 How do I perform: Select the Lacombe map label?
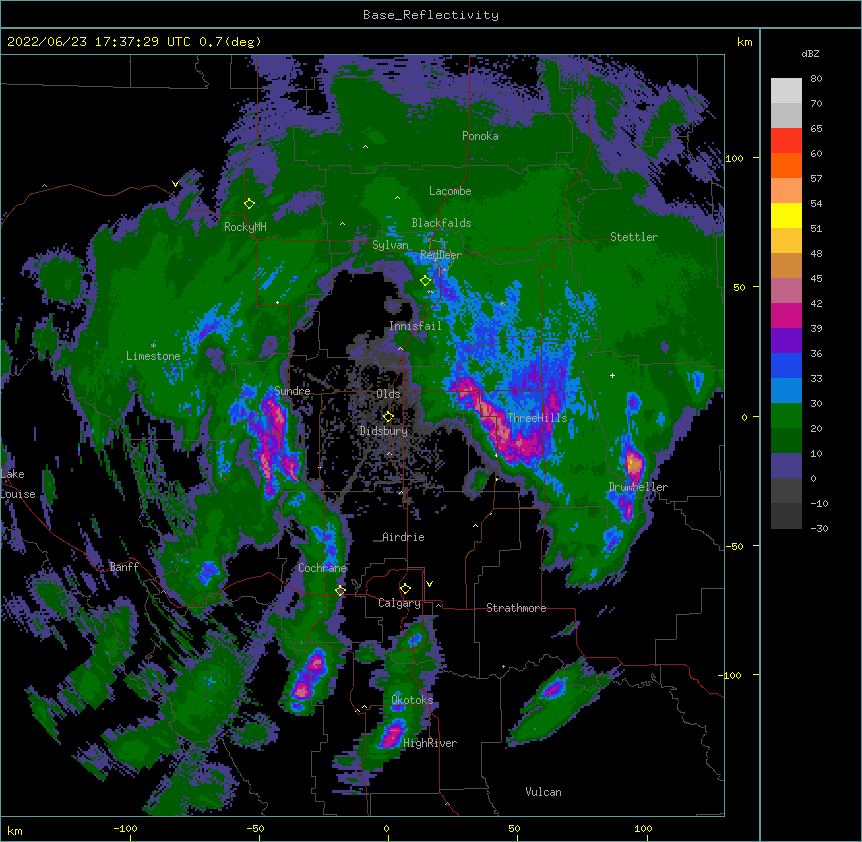click(450, 191)
